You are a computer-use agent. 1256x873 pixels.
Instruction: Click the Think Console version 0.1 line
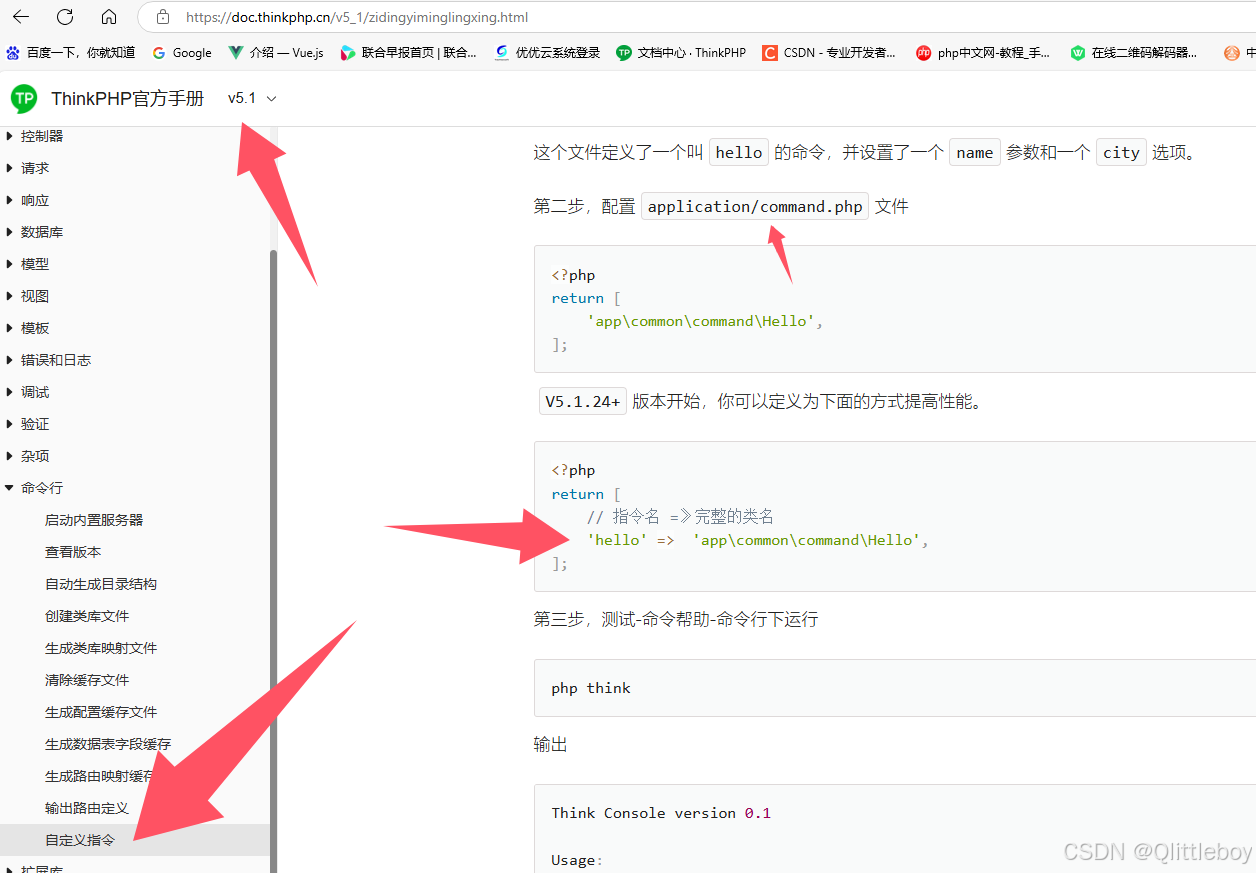pyautogui.click(x=661, y=813)
